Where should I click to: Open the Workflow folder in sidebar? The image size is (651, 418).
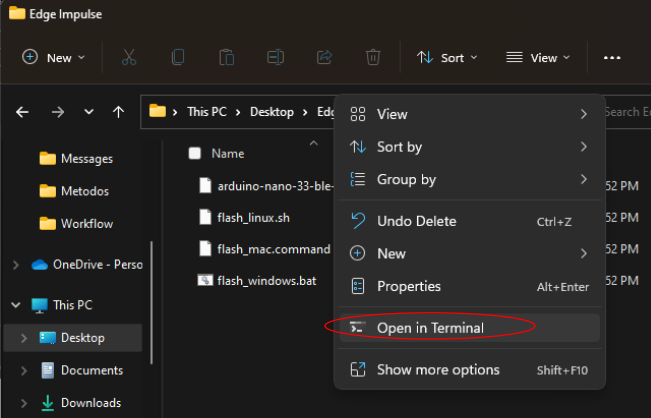87,224
